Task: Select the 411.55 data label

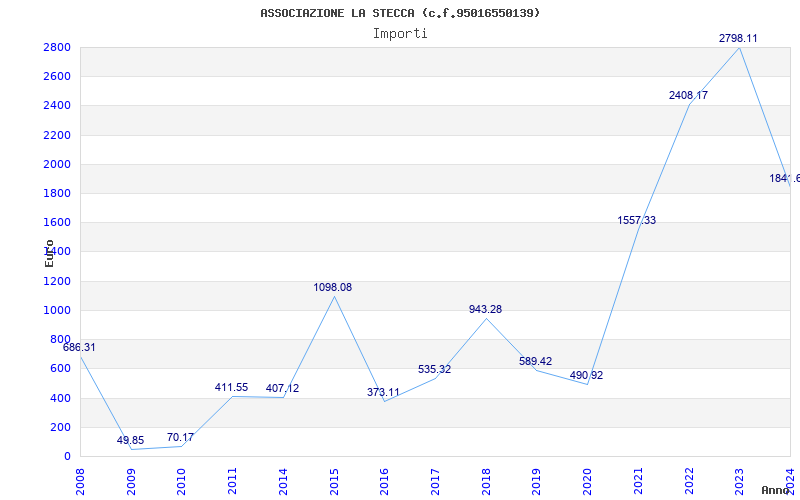Action: (x=232, y=387)
